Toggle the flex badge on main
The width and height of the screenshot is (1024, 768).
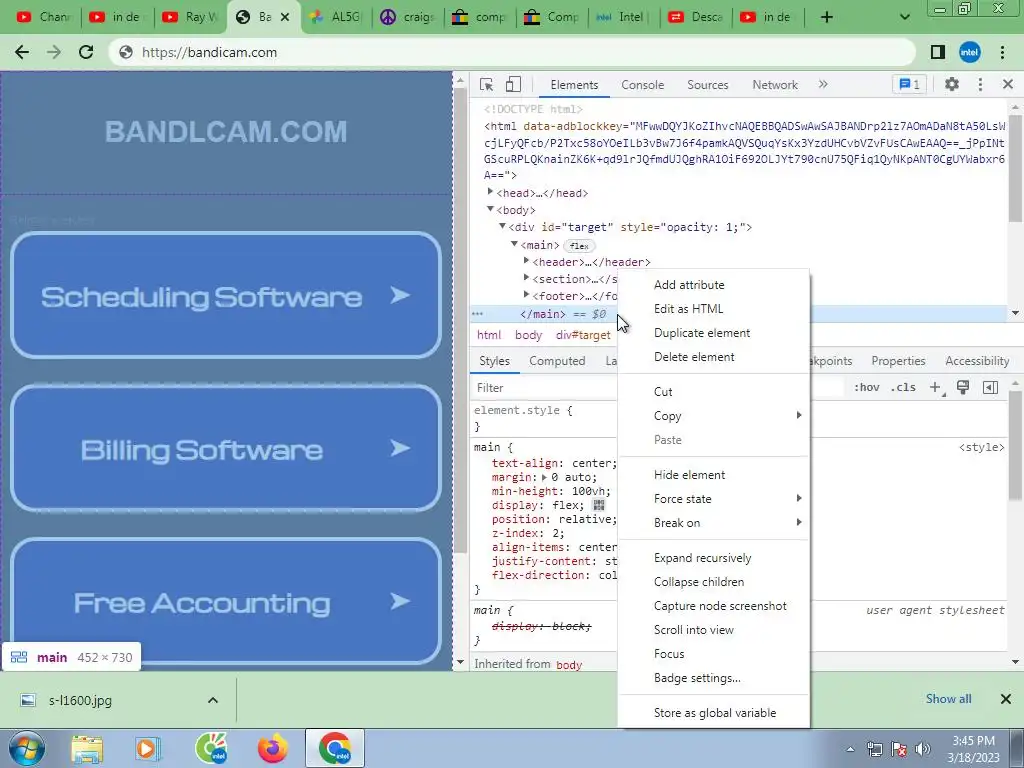click(579, 246)
